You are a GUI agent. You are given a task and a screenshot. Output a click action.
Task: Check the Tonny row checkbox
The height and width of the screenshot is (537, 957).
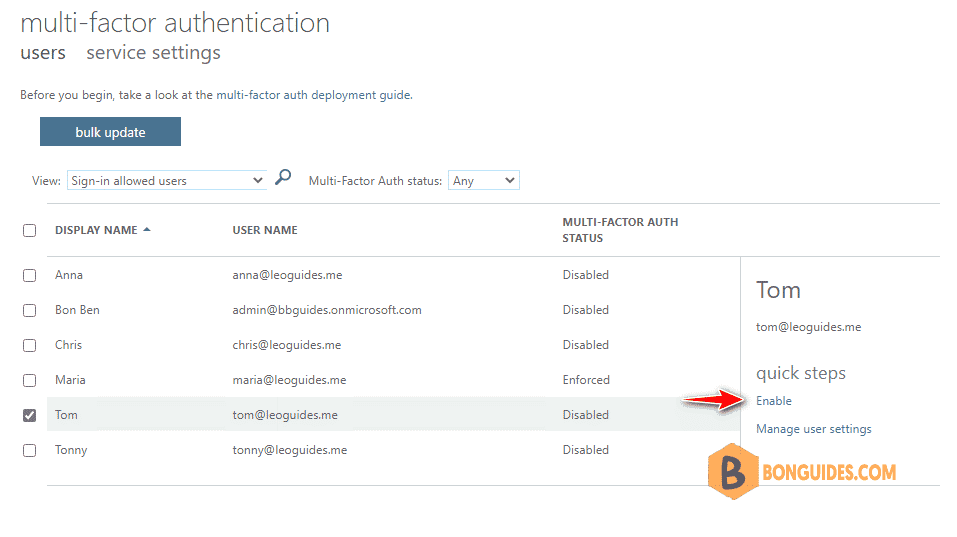tap(29, 450)
